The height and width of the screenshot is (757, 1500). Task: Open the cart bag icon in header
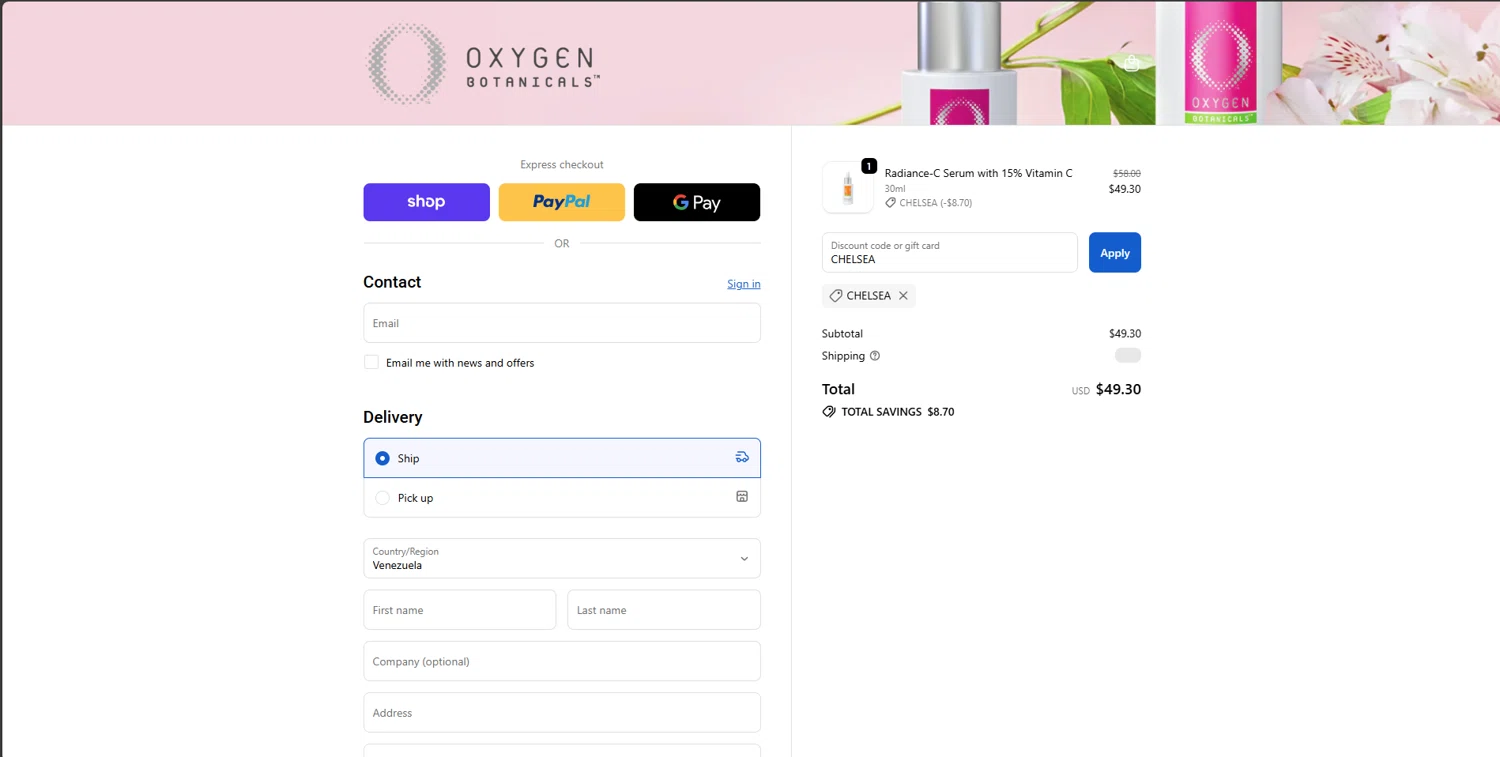1131,64
